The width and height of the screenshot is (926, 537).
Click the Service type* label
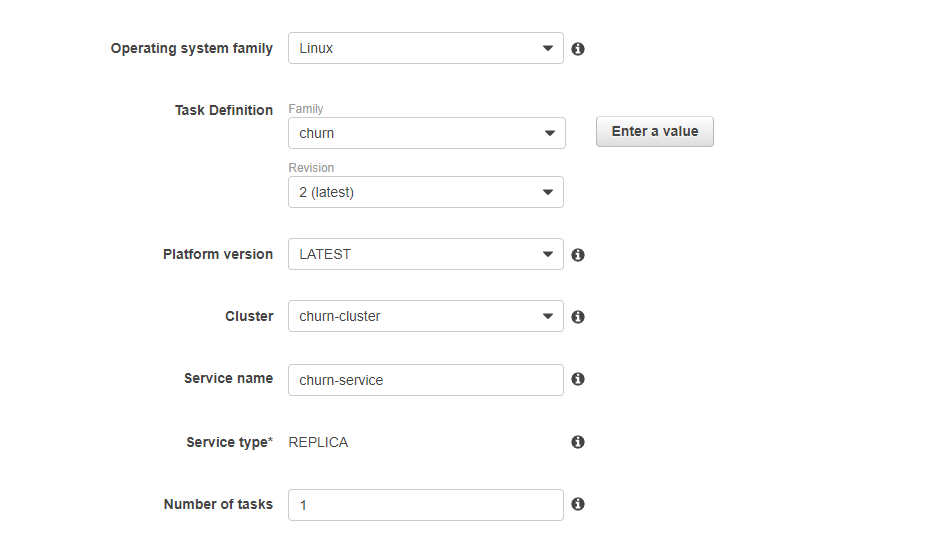(x=230, y=442)
